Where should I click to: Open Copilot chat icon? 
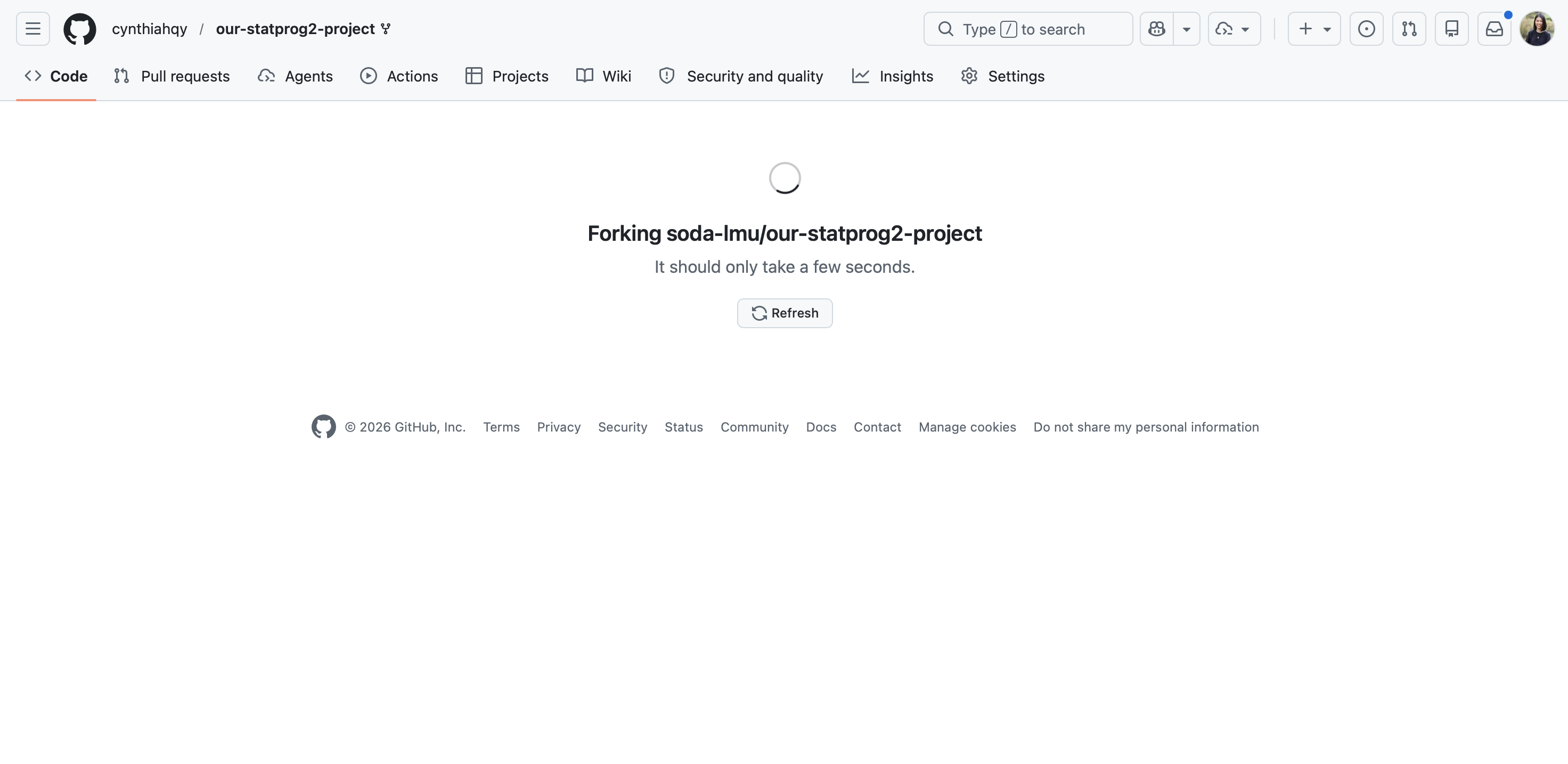point(1156,29)
